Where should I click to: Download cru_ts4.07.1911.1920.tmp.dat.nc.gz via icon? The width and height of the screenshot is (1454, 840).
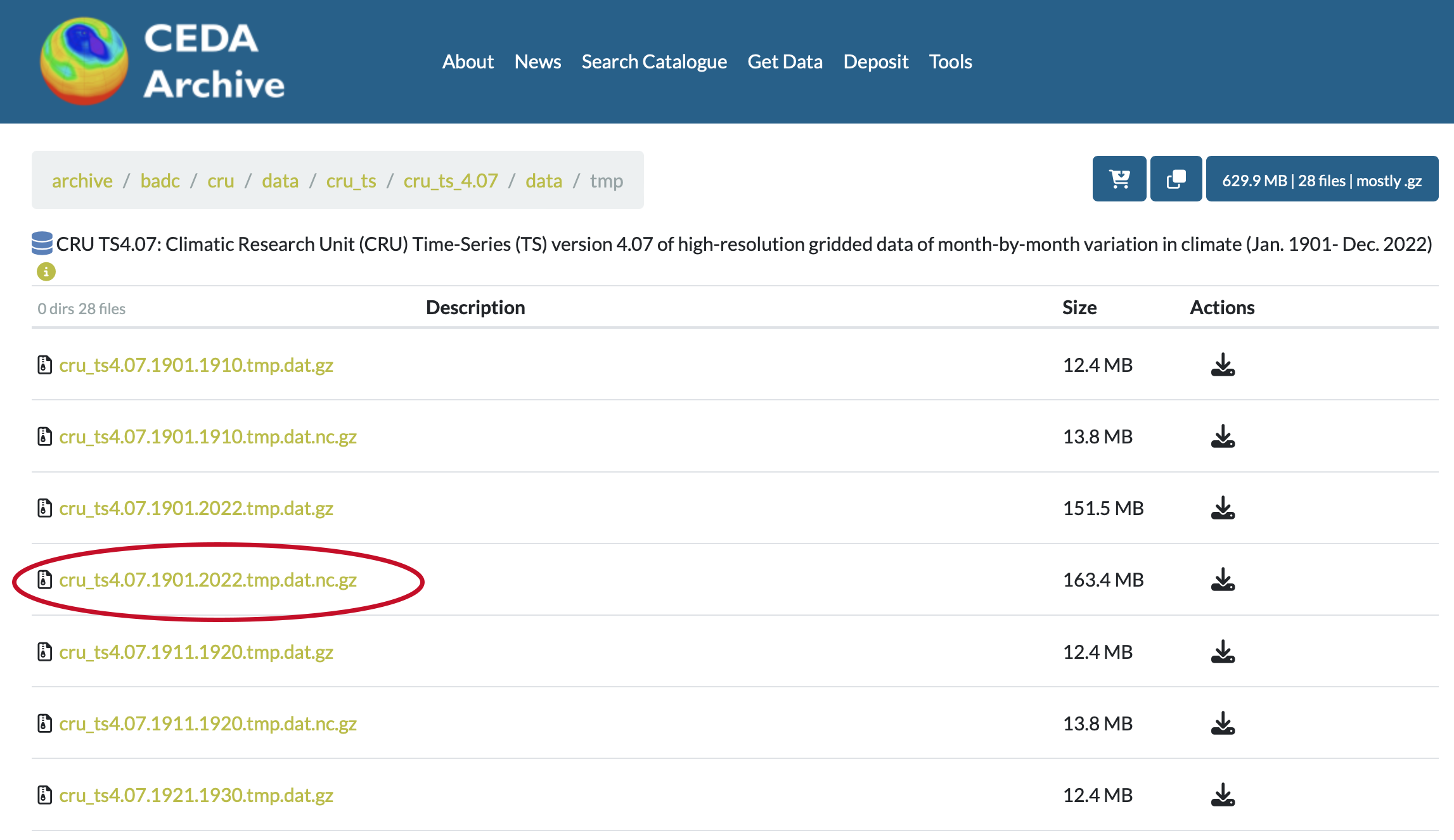[x=1223, y=723]
